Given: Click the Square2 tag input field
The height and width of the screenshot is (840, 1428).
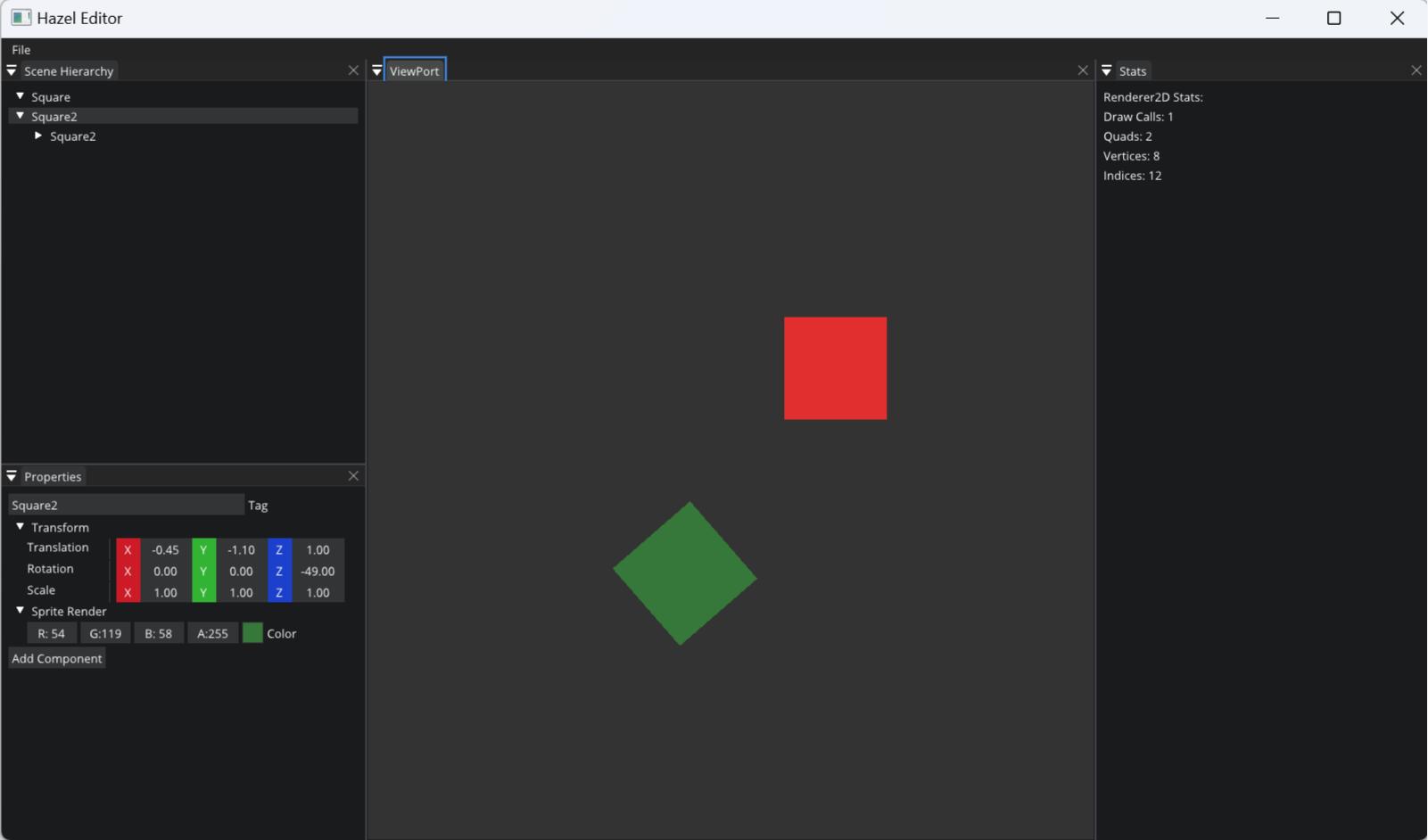Looking at the screenshot, I should point(125,506).
